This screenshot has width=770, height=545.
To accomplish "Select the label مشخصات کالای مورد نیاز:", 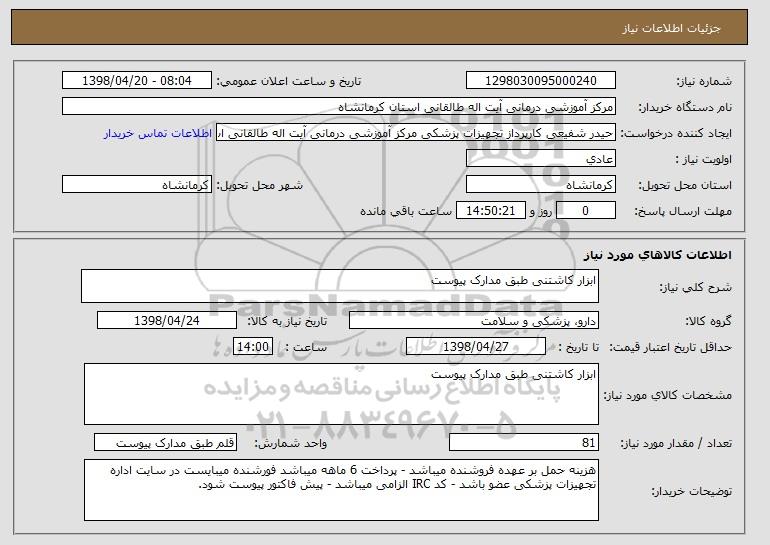I will tap(667, 395).
